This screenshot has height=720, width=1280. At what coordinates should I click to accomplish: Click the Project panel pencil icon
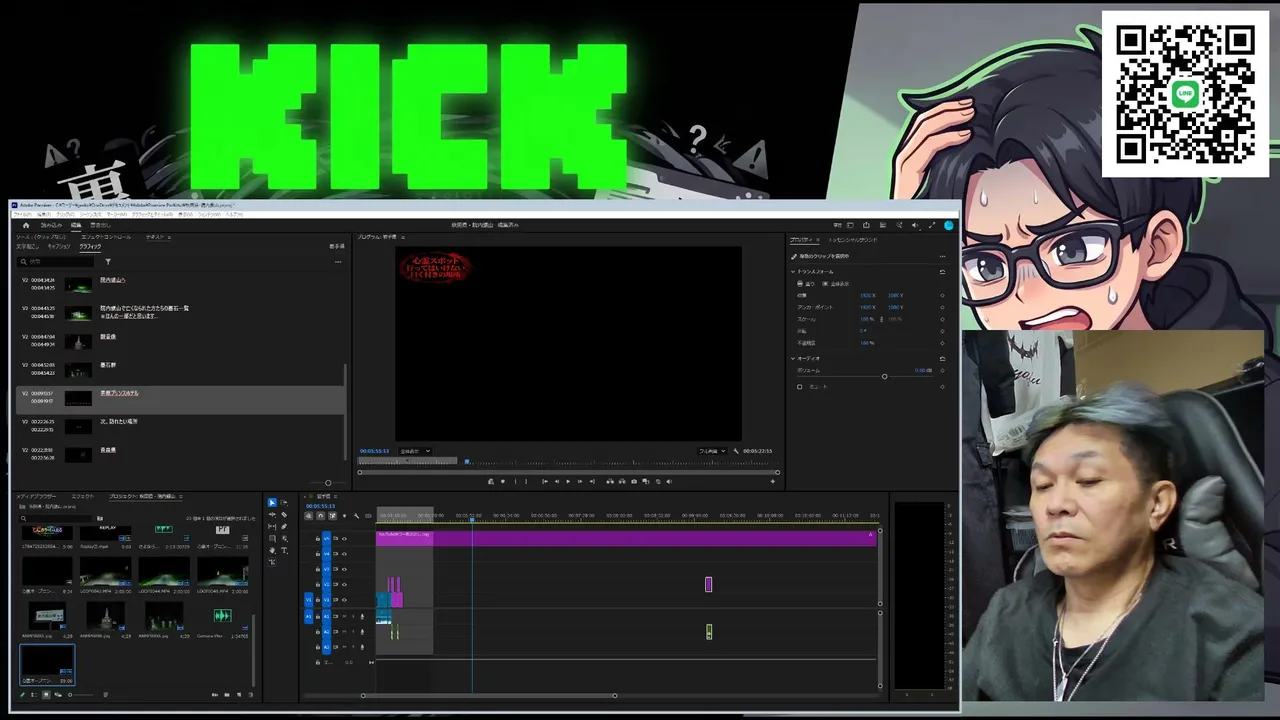click(22, 695)
